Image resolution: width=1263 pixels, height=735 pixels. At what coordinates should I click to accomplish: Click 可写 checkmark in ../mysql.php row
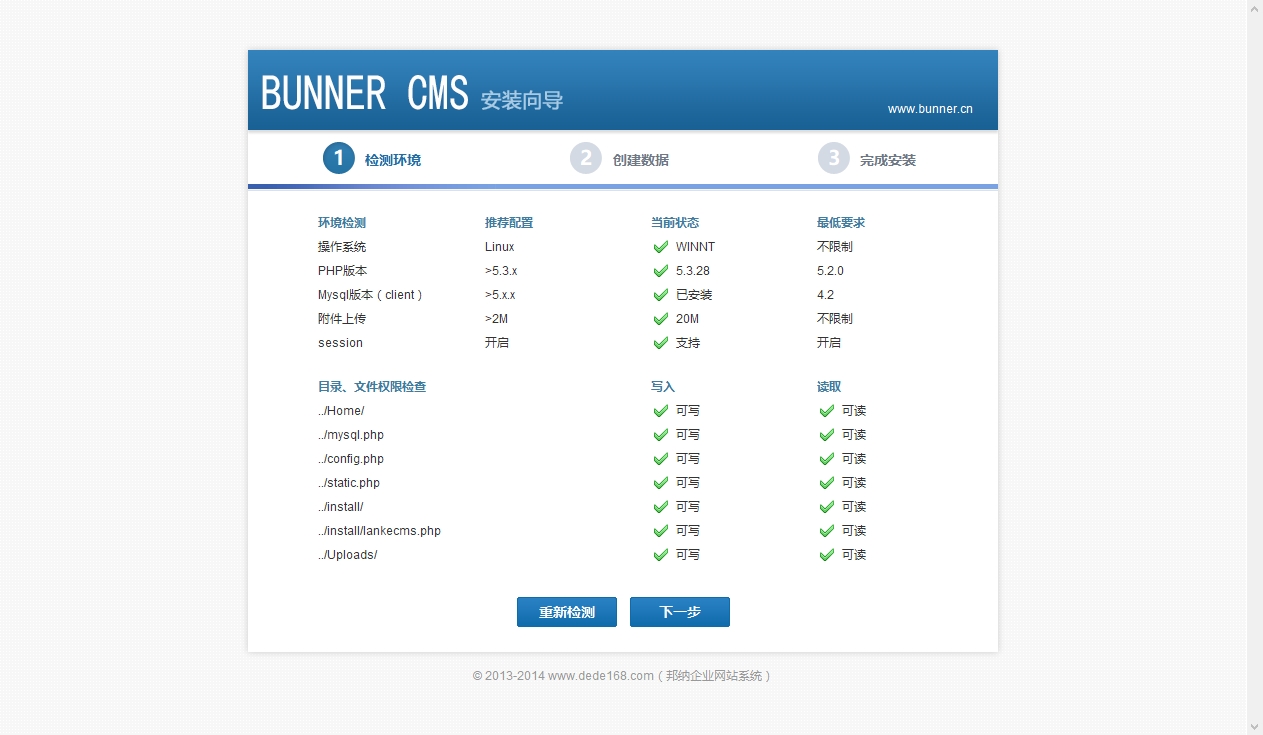[x=660, y=435]
